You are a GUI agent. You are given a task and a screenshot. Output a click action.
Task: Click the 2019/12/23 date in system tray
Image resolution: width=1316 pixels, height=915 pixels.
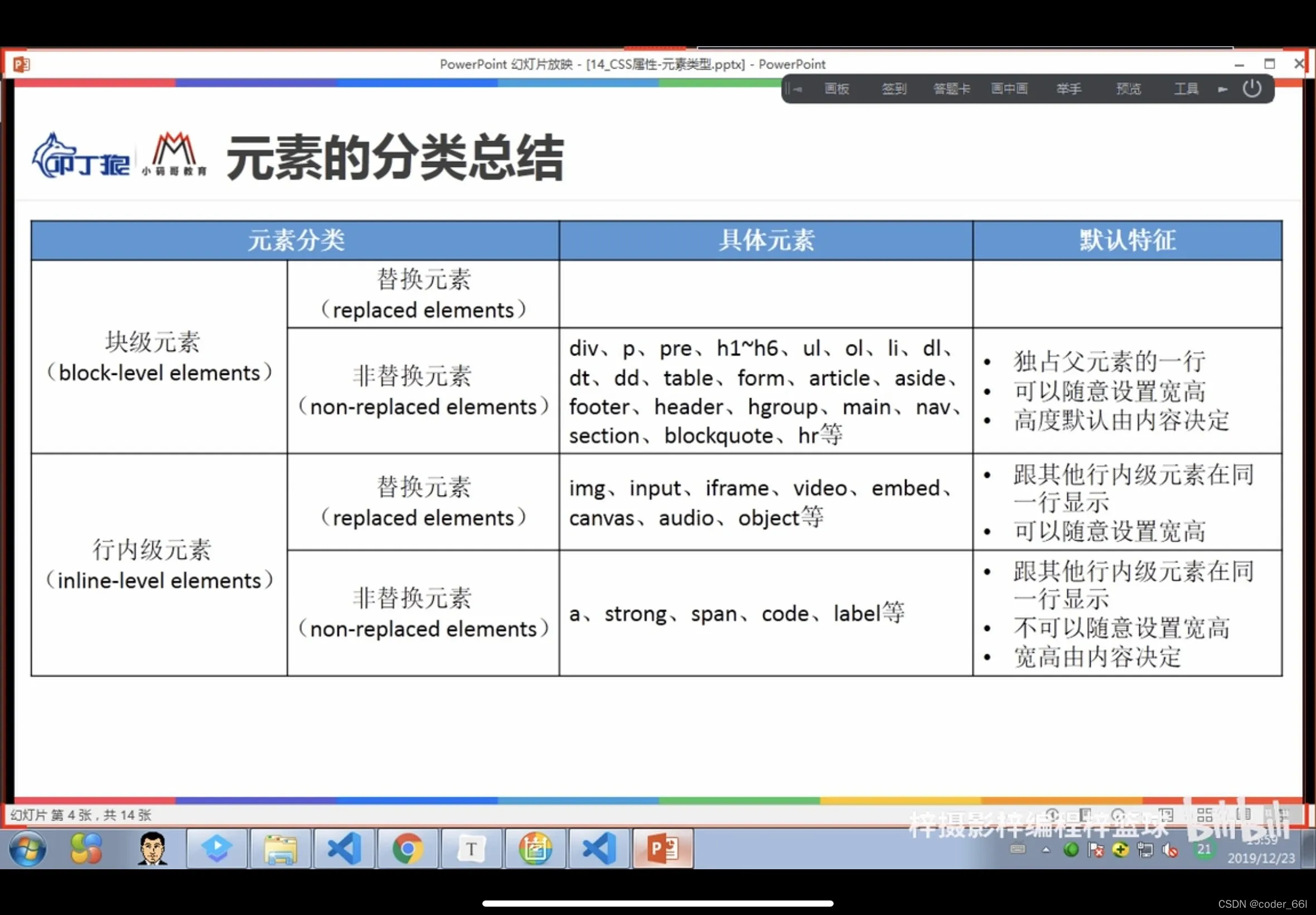(1261, 858)
